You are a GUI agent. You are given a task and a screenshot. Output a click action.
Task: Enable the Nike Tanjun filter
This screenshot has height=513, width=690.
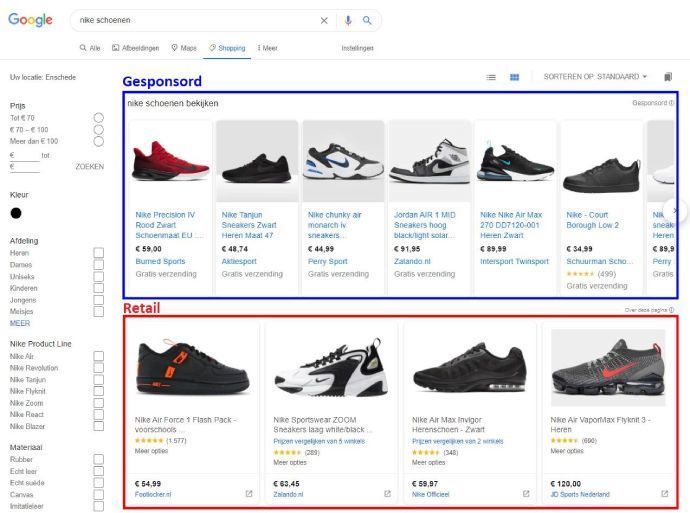[x=99, y=379]
